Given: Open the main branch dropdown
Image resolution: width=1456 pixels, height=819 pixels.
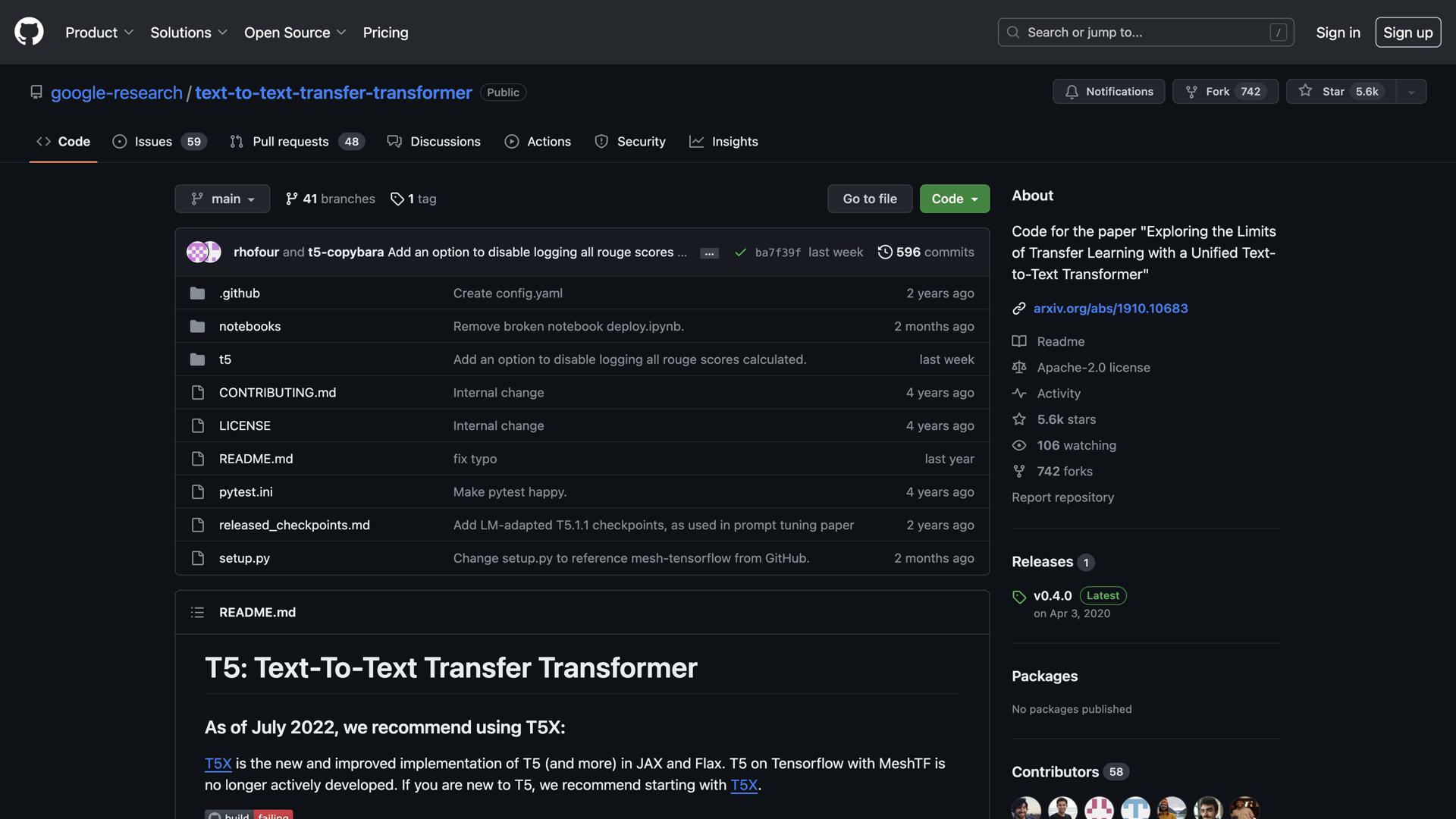Looking at the screenshot, I should pyautogui.click(x=222, y=199).
